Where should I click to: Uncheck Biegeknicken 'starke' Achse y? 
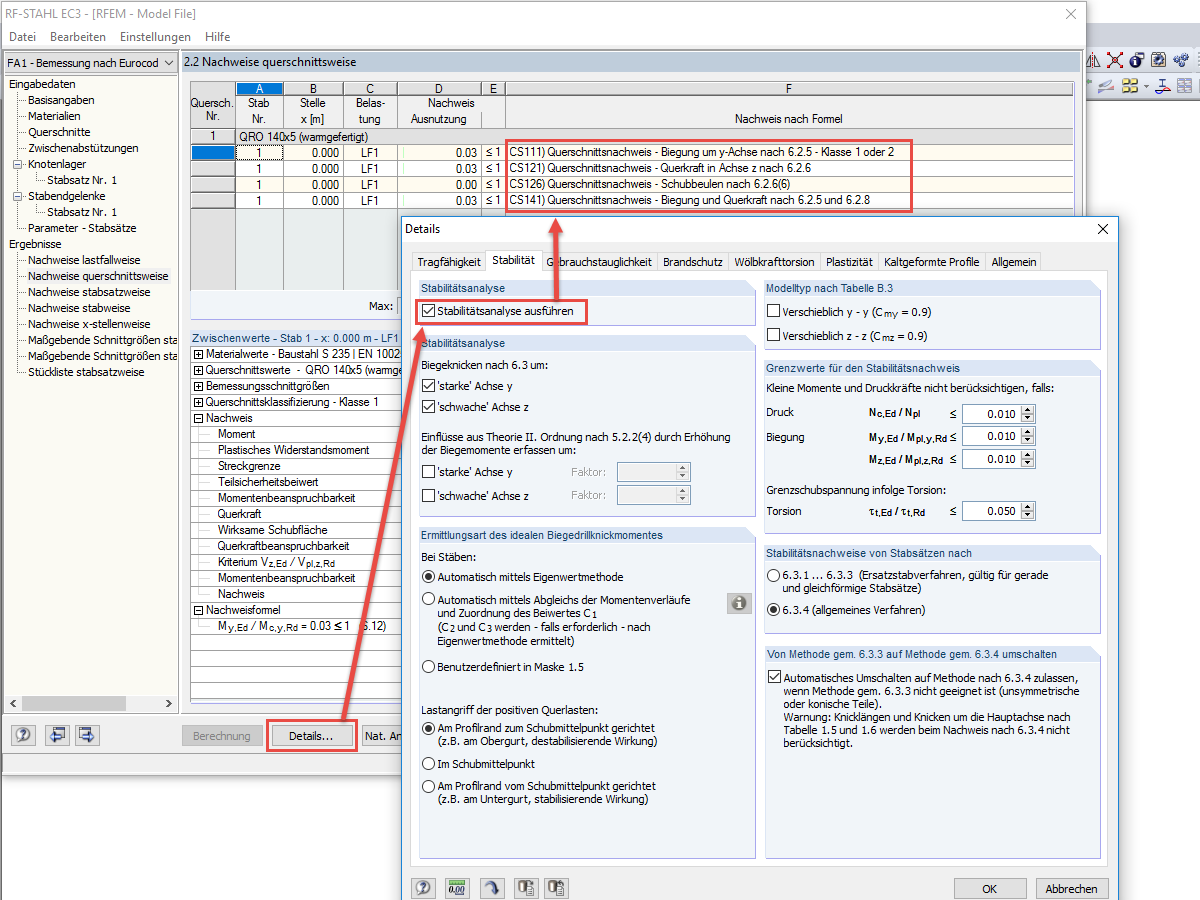428,385
